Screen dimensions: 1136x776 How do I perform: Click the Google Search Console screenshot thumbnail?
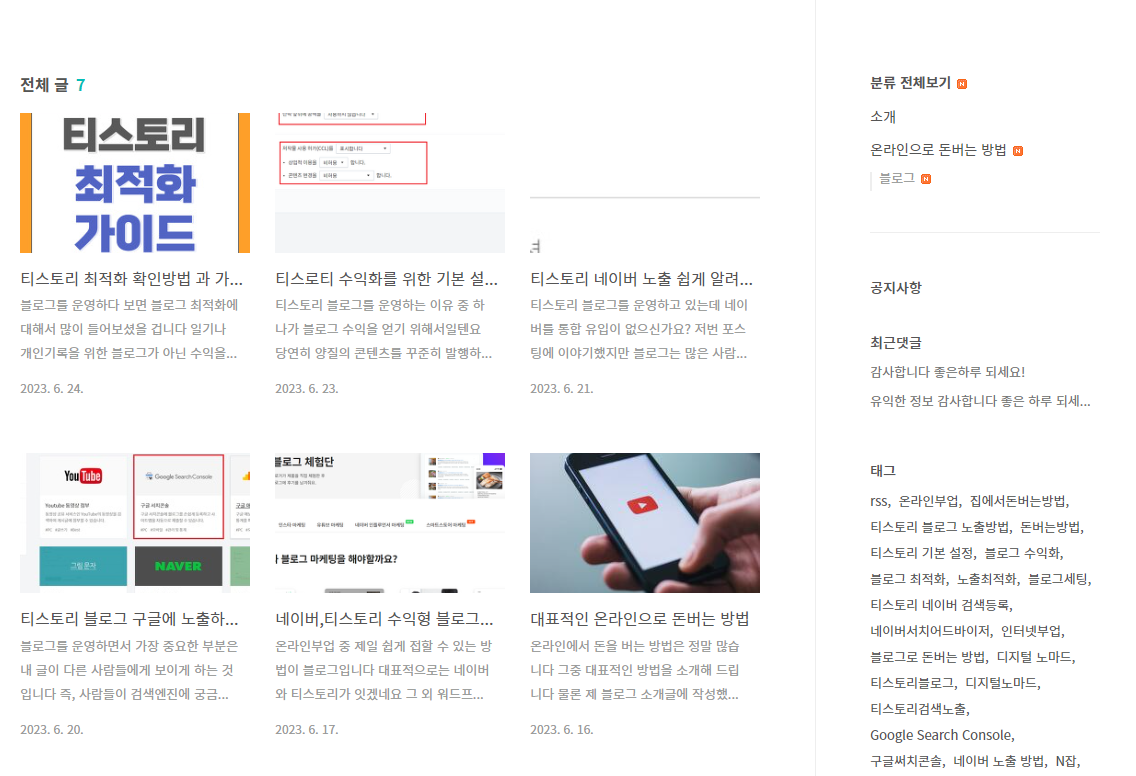coord(135,522)
